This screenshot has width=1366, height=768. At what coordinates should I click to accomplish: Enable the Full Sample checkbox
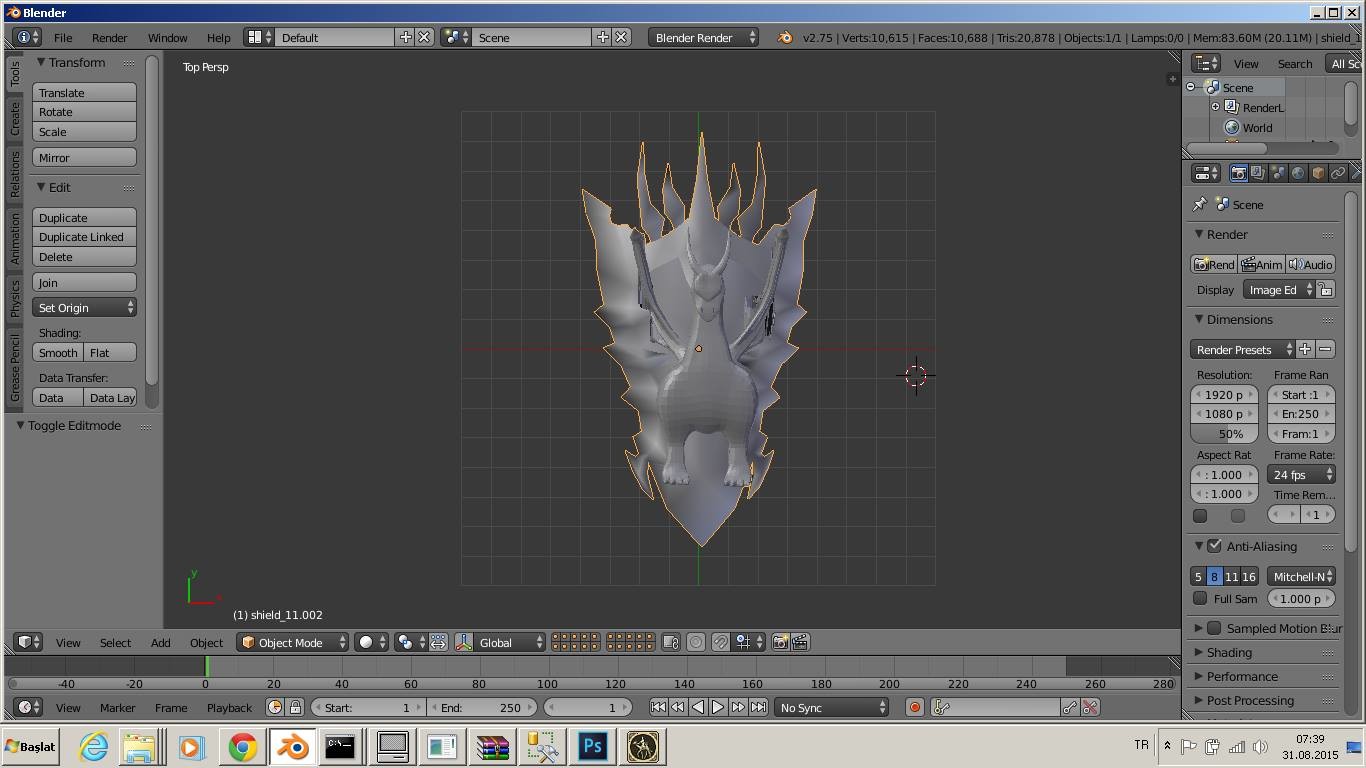[1200, 598]
